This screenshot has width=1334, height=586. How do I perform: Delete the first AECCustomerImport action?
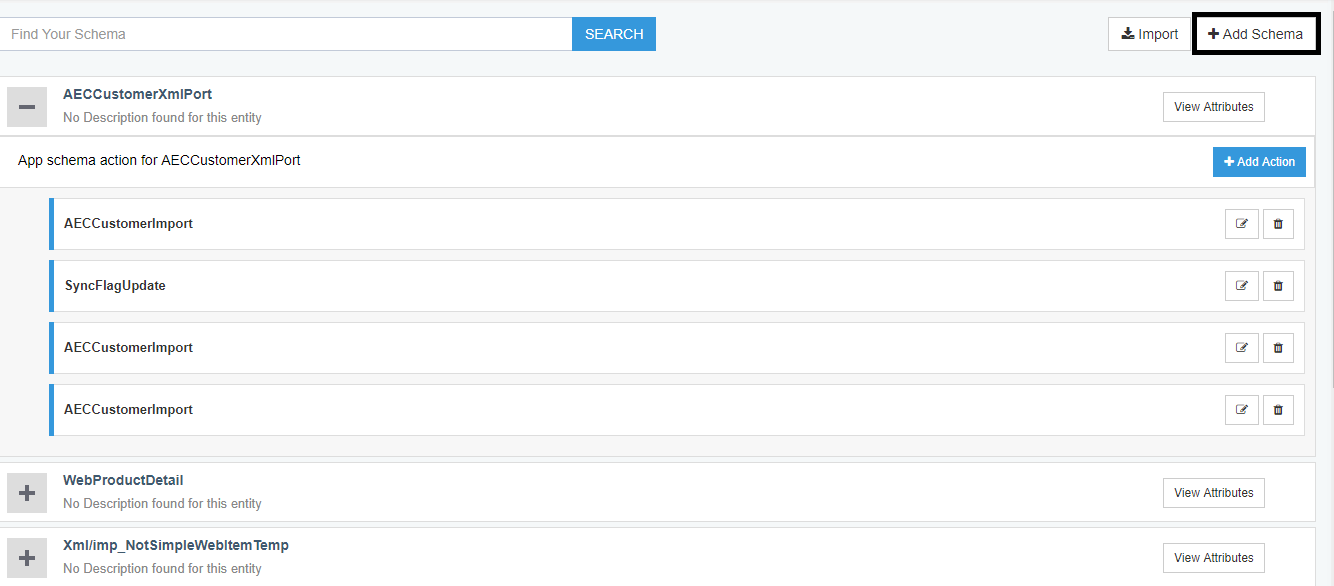point(1278,224)
